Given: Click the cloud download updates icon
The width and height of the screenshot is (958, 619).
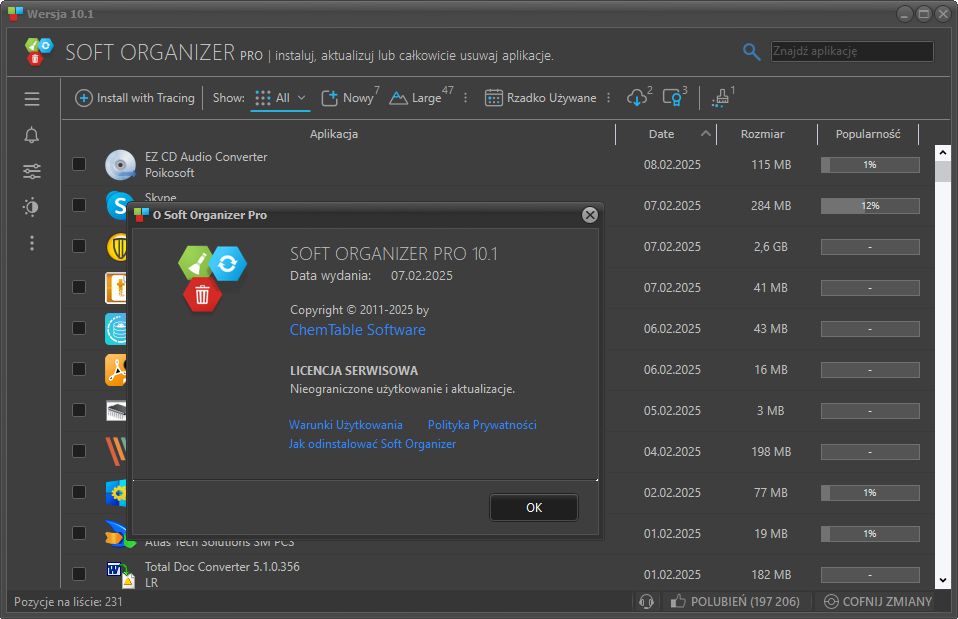Looking at the screenshot, I should coord(638,97).
